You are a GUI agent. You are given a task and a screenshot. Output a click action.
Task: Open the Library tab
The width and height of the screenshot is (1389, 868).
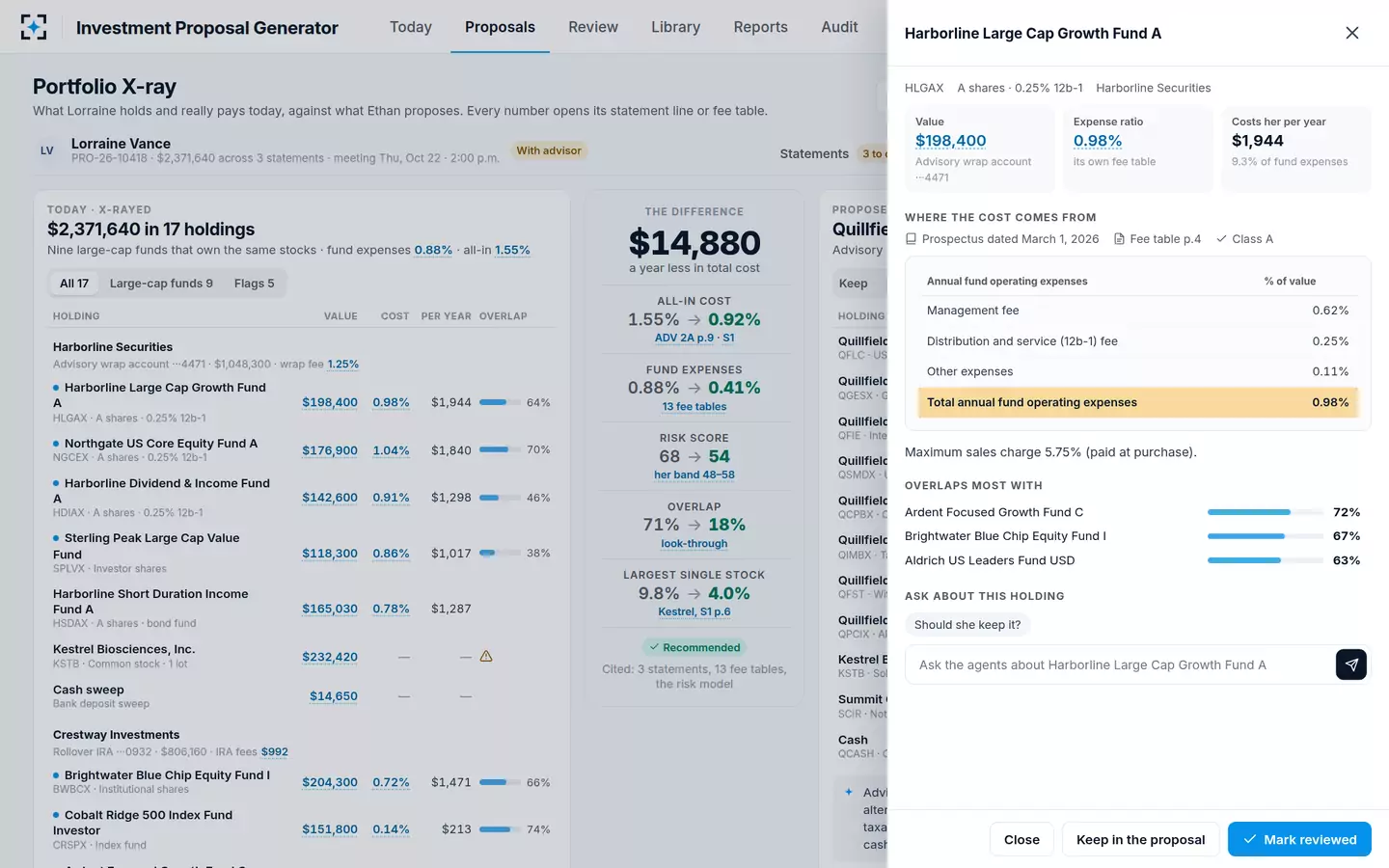tap(675, 27)
